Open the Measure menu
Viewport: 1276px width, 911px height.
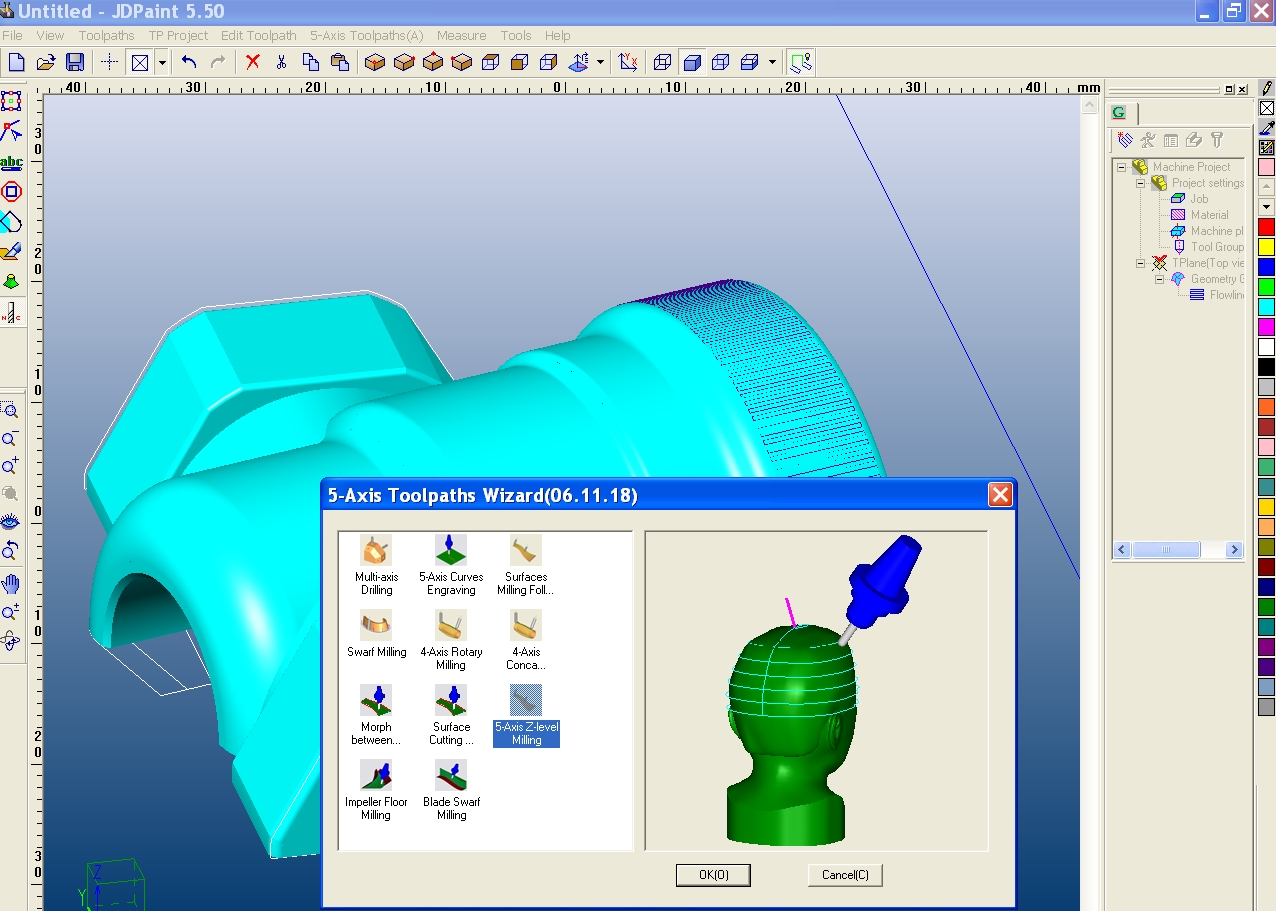(461, 35)
